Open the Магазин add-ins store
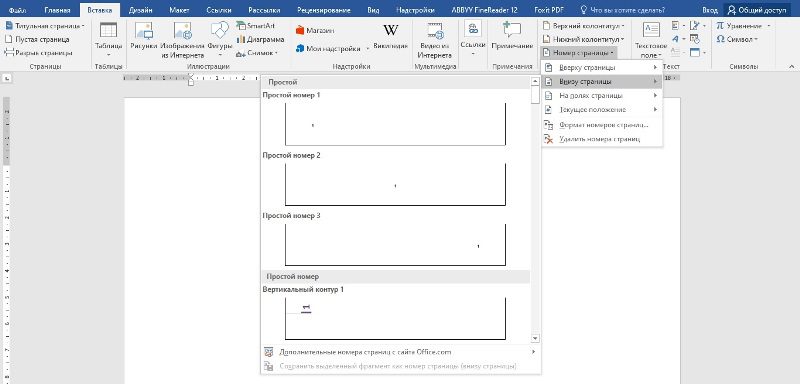Image resolution: width=800 pixels, height=384 pixels. (315, 31)
